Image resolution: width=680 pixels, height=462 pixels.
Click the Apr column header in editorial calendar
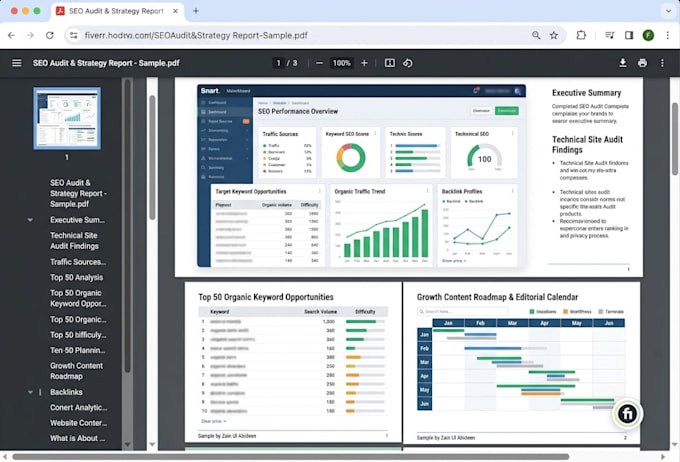(x=544, y=323)
